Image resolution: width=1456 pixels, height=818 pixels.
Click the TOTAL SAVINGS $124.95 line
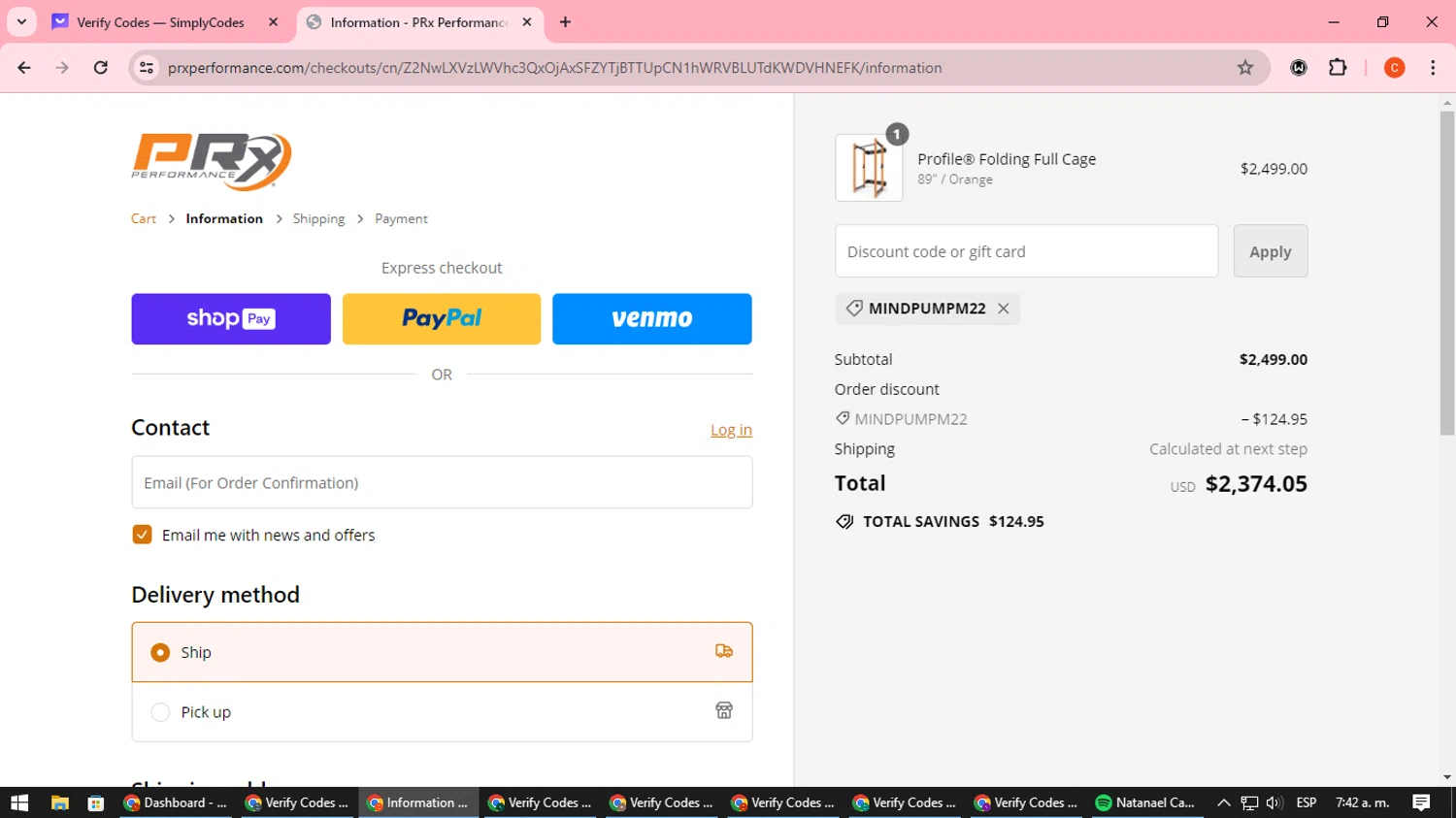point(940,522)
